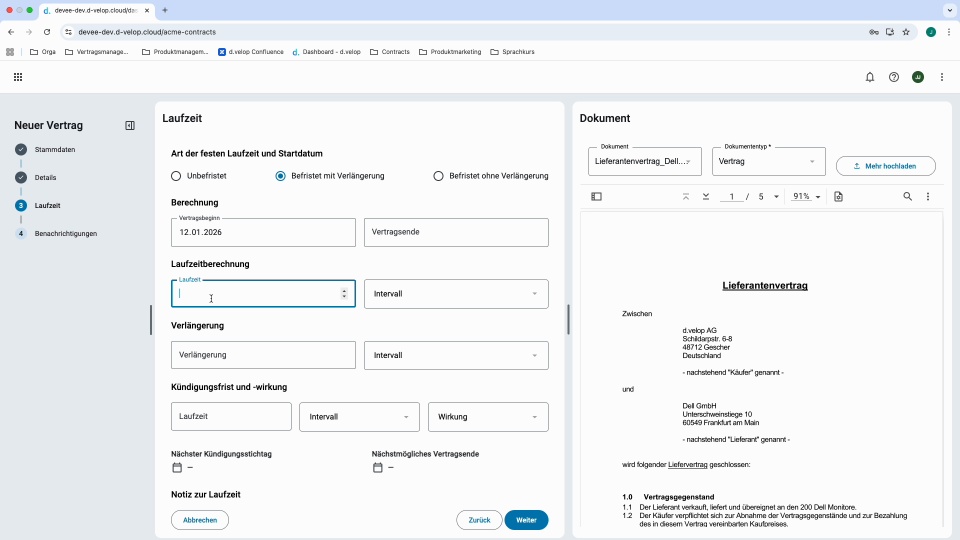960x540 pixels.
Task: Open tab search dropdown in Chrome
Action: point(950,10)
